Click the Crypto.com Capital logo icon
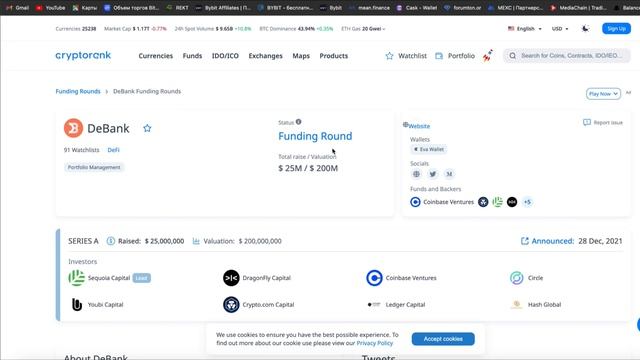 pyautogui.click(x=231, y=304)
